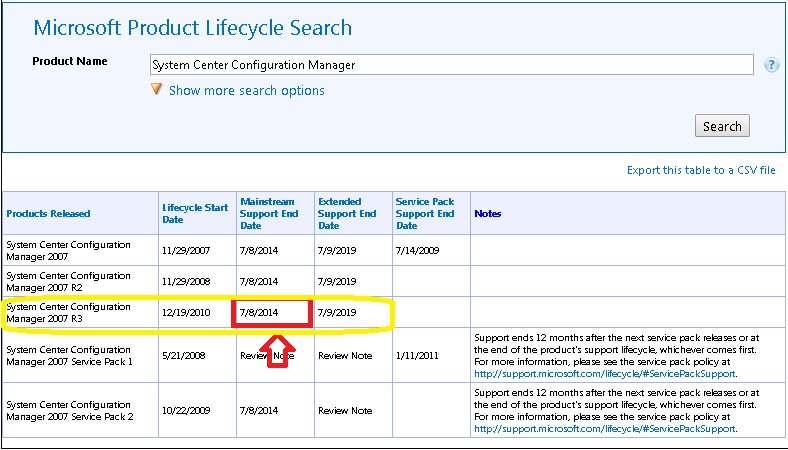Screen dimensions: 788x450
Task: Click the 7/14/2009 service pack end date
Action: tap(417, 250)
